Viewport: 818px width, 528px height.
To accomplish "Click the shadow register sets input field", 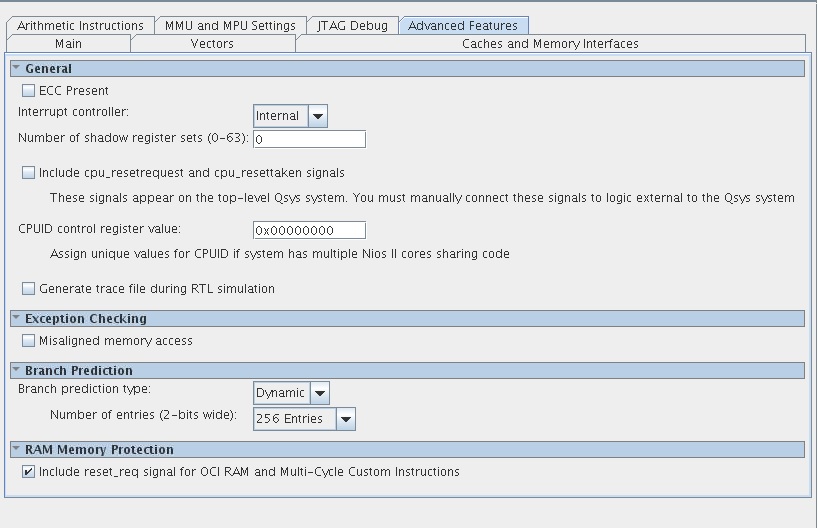I will [309, 139].
